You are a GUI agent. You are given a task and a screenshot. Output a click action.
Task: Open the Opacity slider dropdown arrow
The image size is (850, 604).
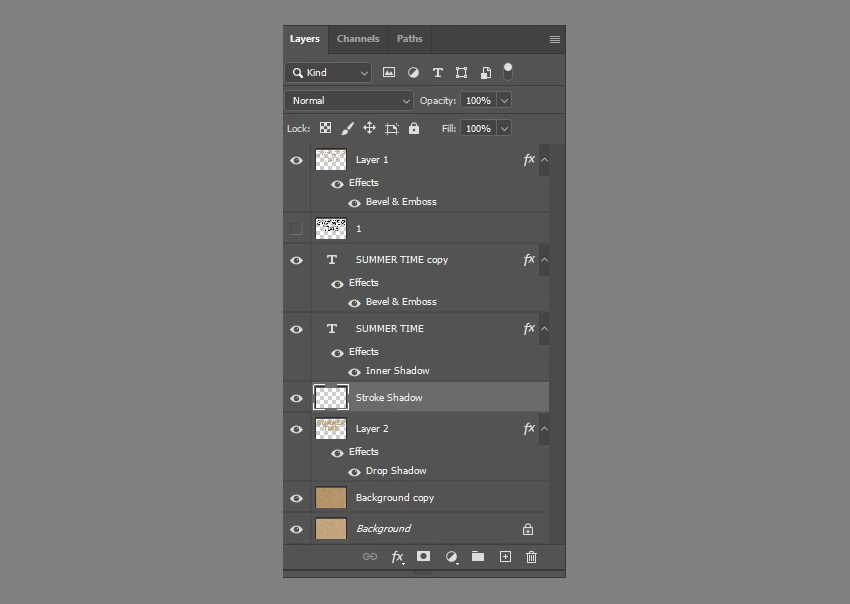click(504, 101)
